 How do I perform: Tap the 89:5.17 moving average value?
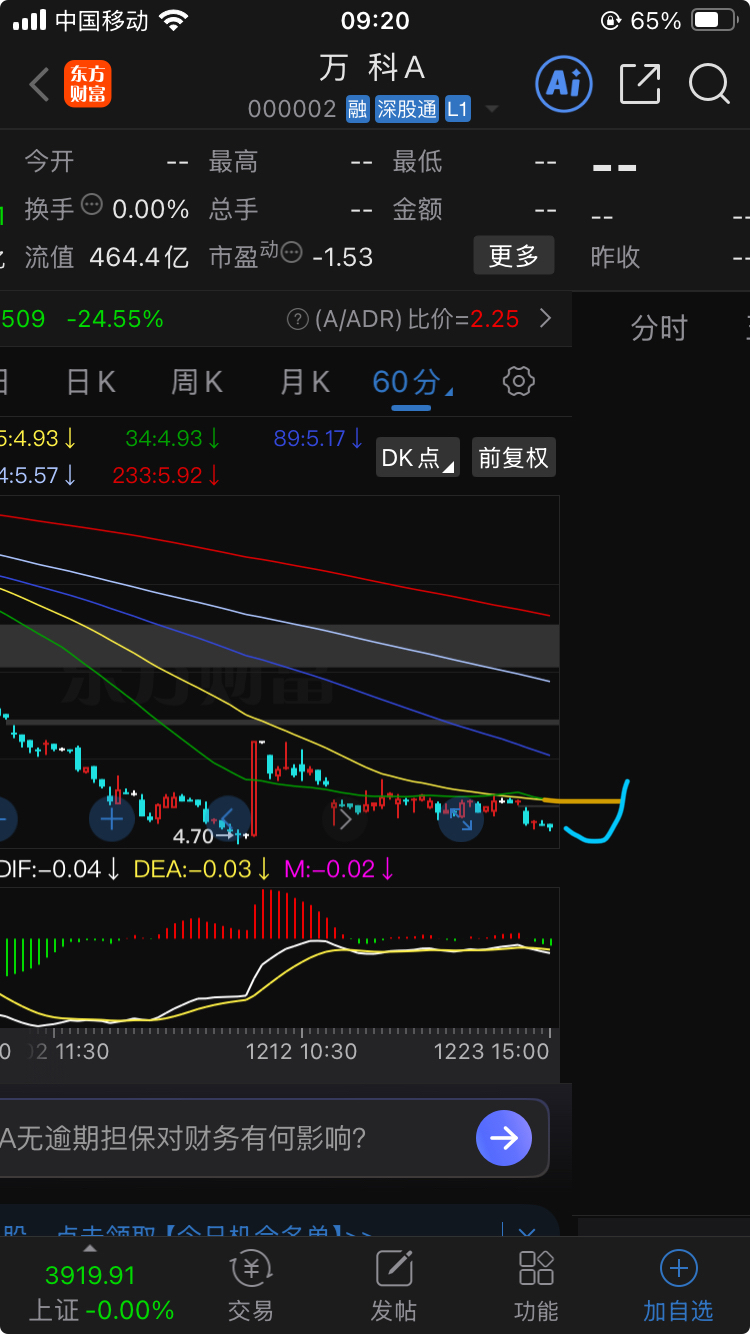tap(319, 439)
